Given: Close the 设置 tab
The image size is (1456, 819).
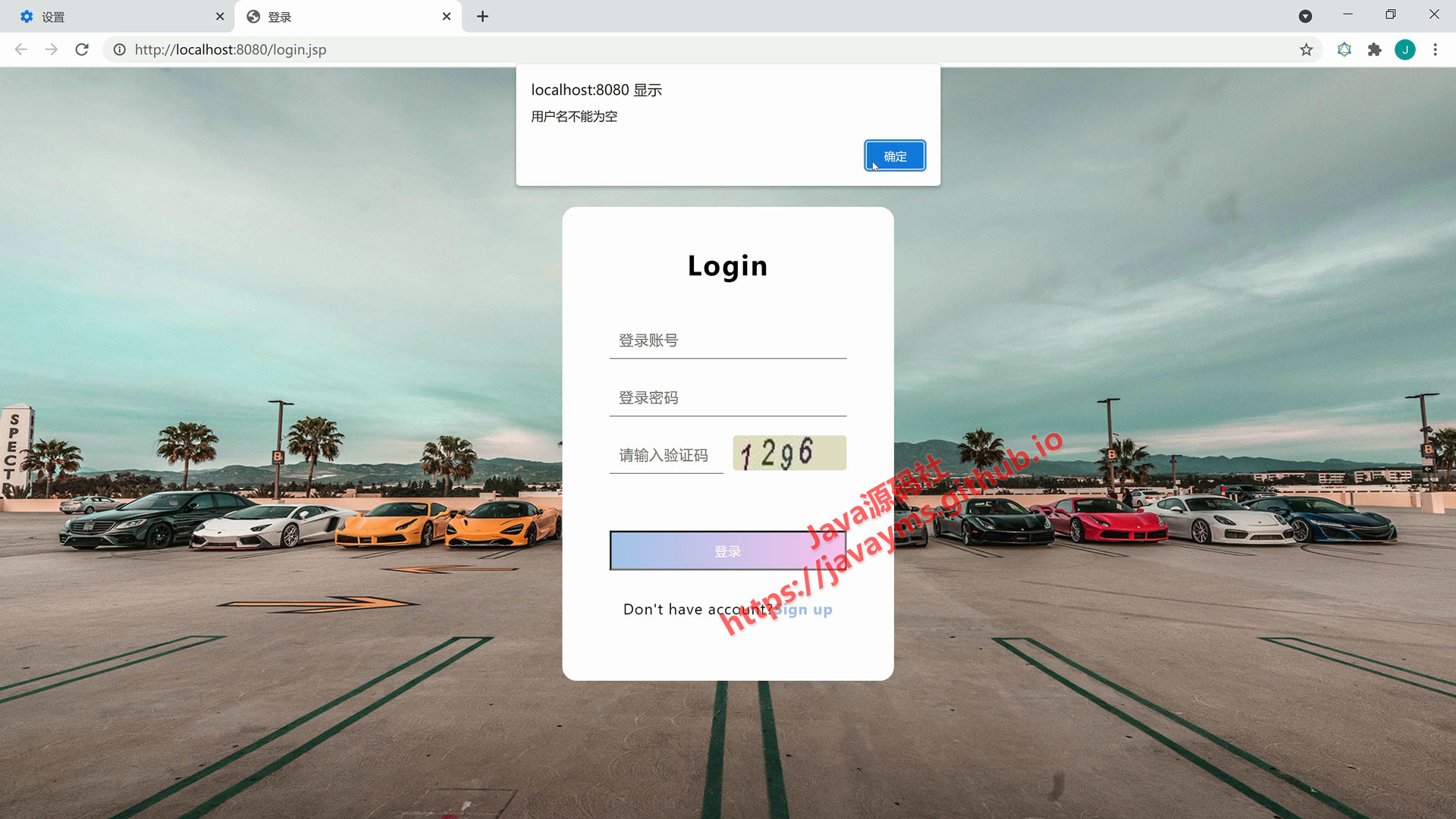Looking at the screenshot, I should 220,17.
